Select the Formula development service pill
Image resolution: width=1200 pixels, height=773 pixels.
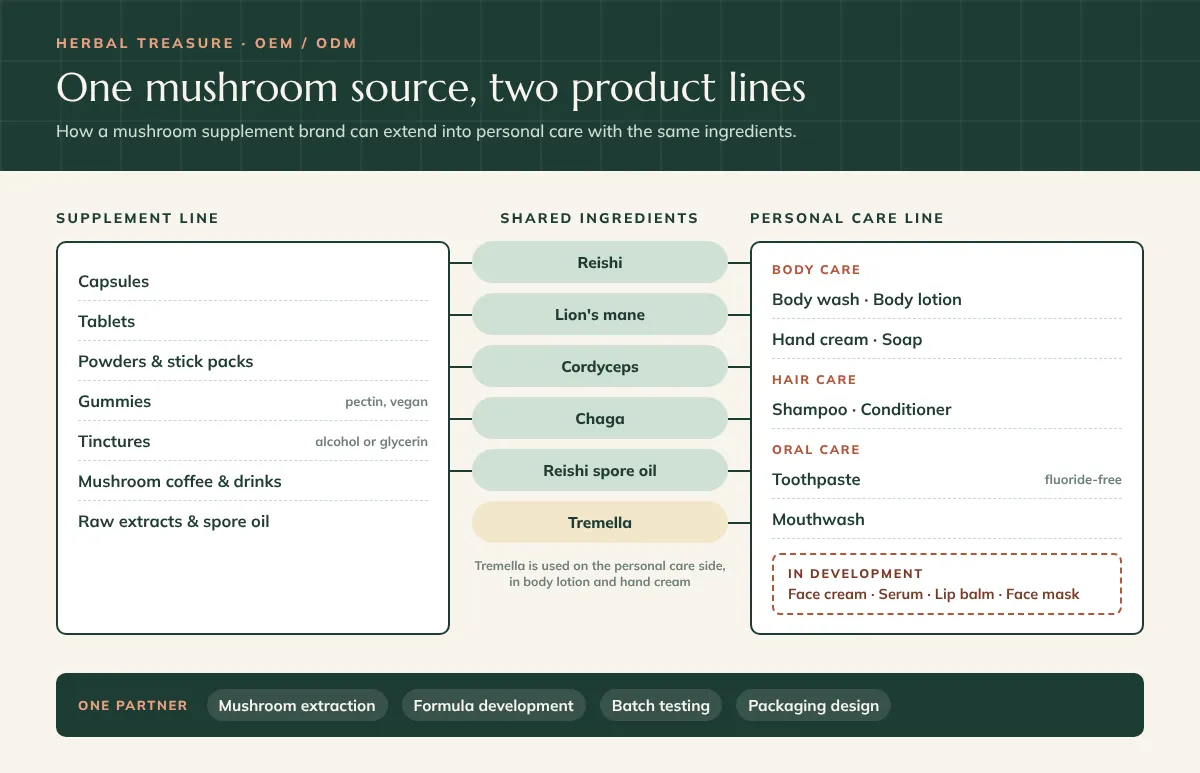coord(494,706)
